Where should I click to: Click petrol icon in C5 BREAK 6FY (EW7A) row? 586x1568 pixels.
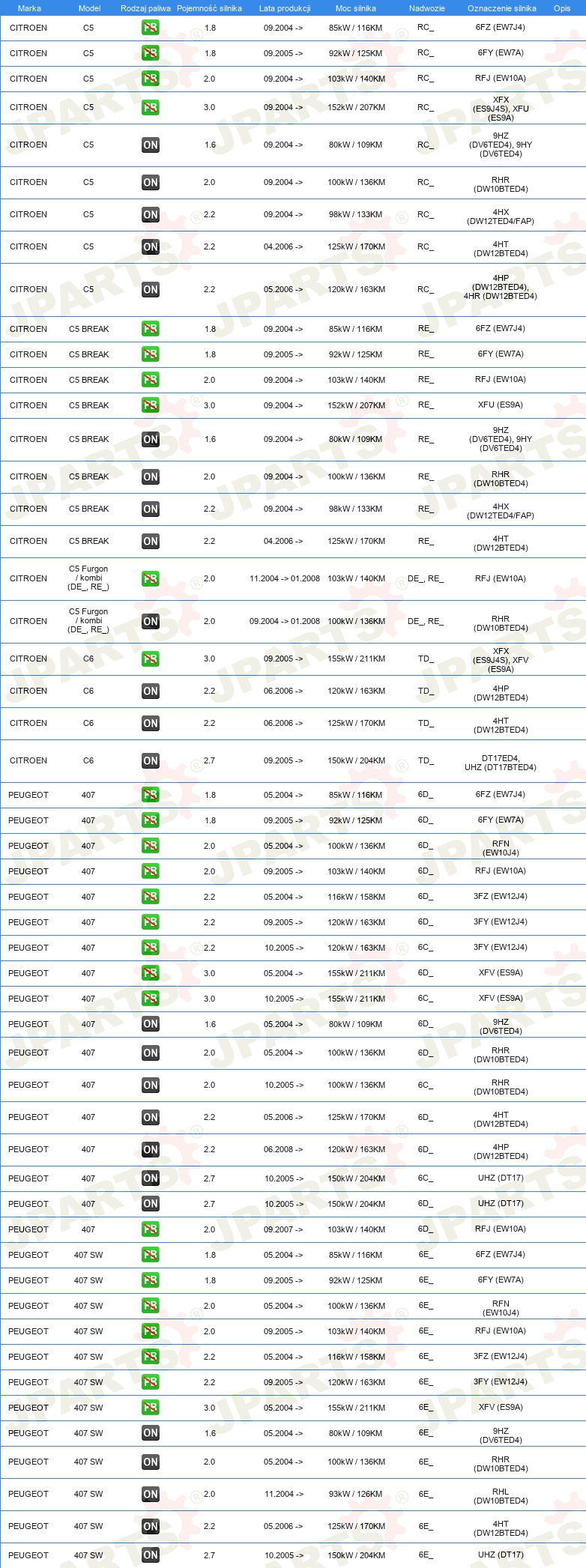coord(151,354)
